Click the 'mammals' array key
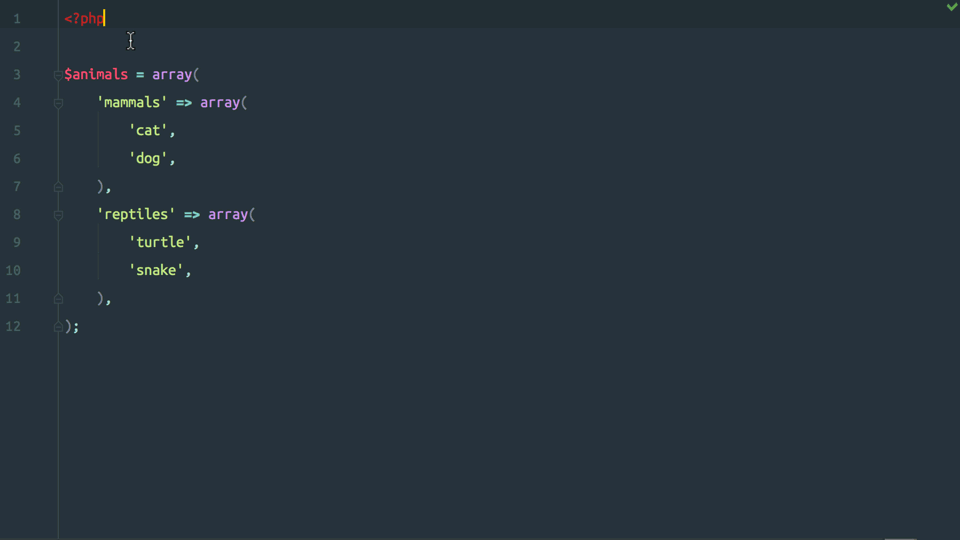 tap(132, 102)
